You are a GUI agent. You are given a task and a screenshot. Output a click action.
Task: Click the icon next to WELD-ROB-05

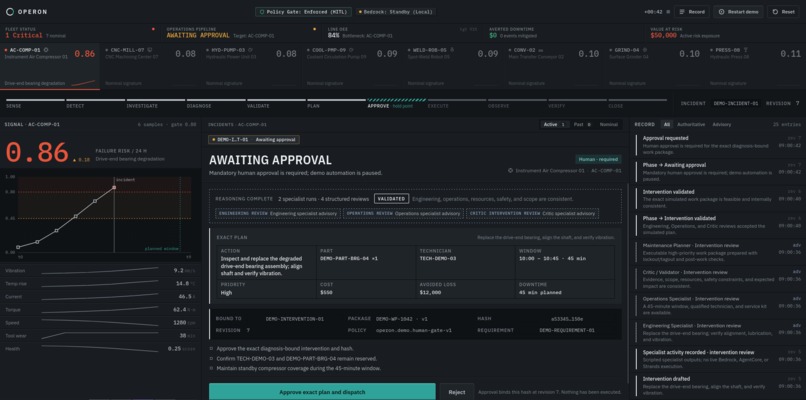(x=452, y=50)
